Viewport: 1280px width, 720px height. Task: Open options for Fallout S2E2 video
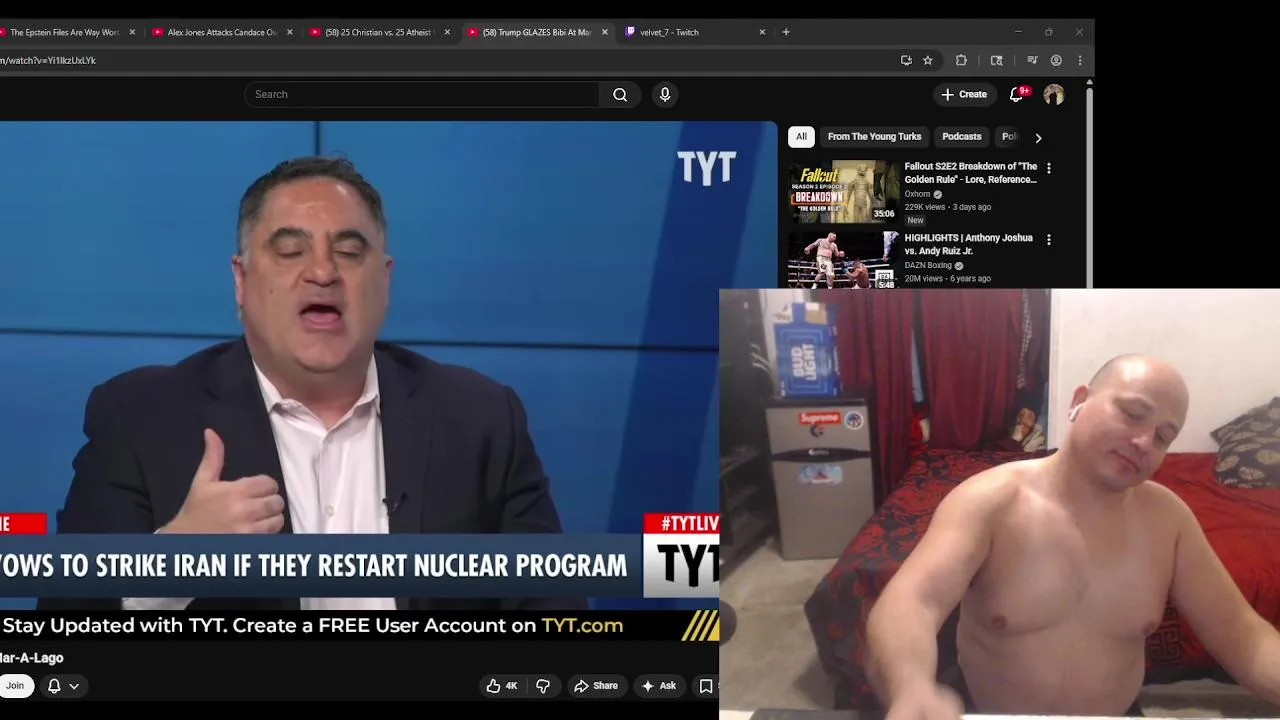point(1048,168)
